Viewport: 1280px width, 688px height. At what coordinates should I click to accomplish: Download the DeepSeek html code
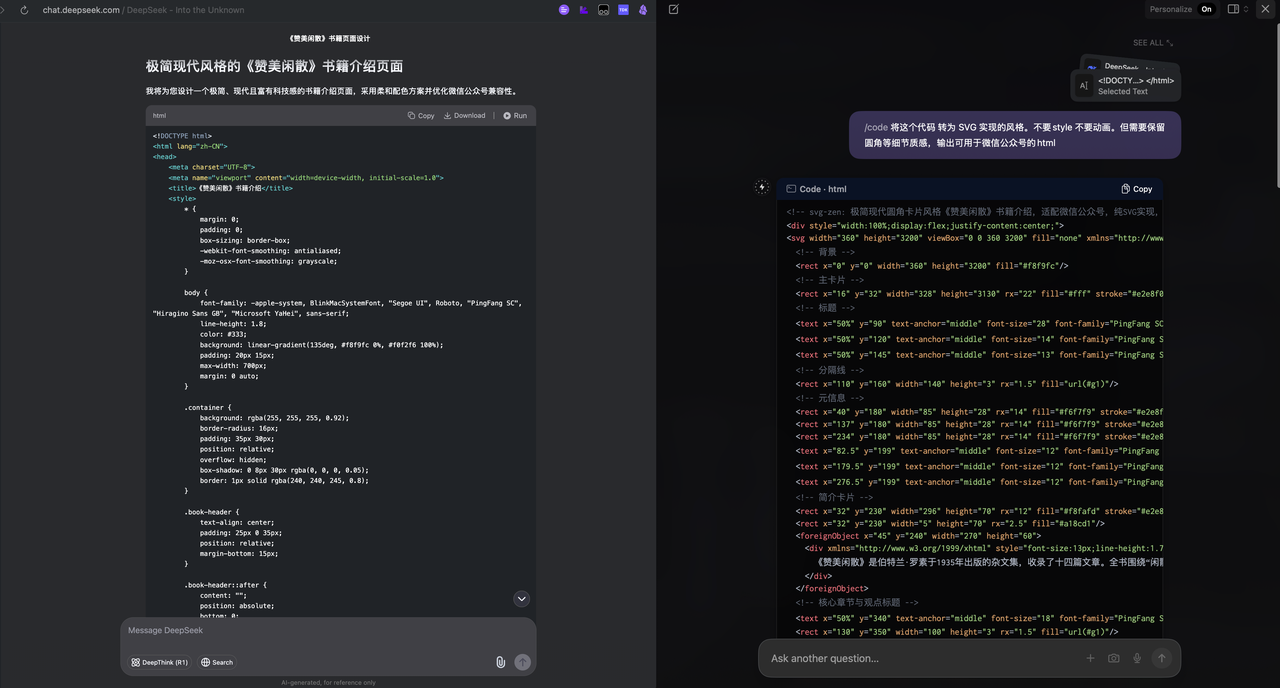(x=464, y=115)
